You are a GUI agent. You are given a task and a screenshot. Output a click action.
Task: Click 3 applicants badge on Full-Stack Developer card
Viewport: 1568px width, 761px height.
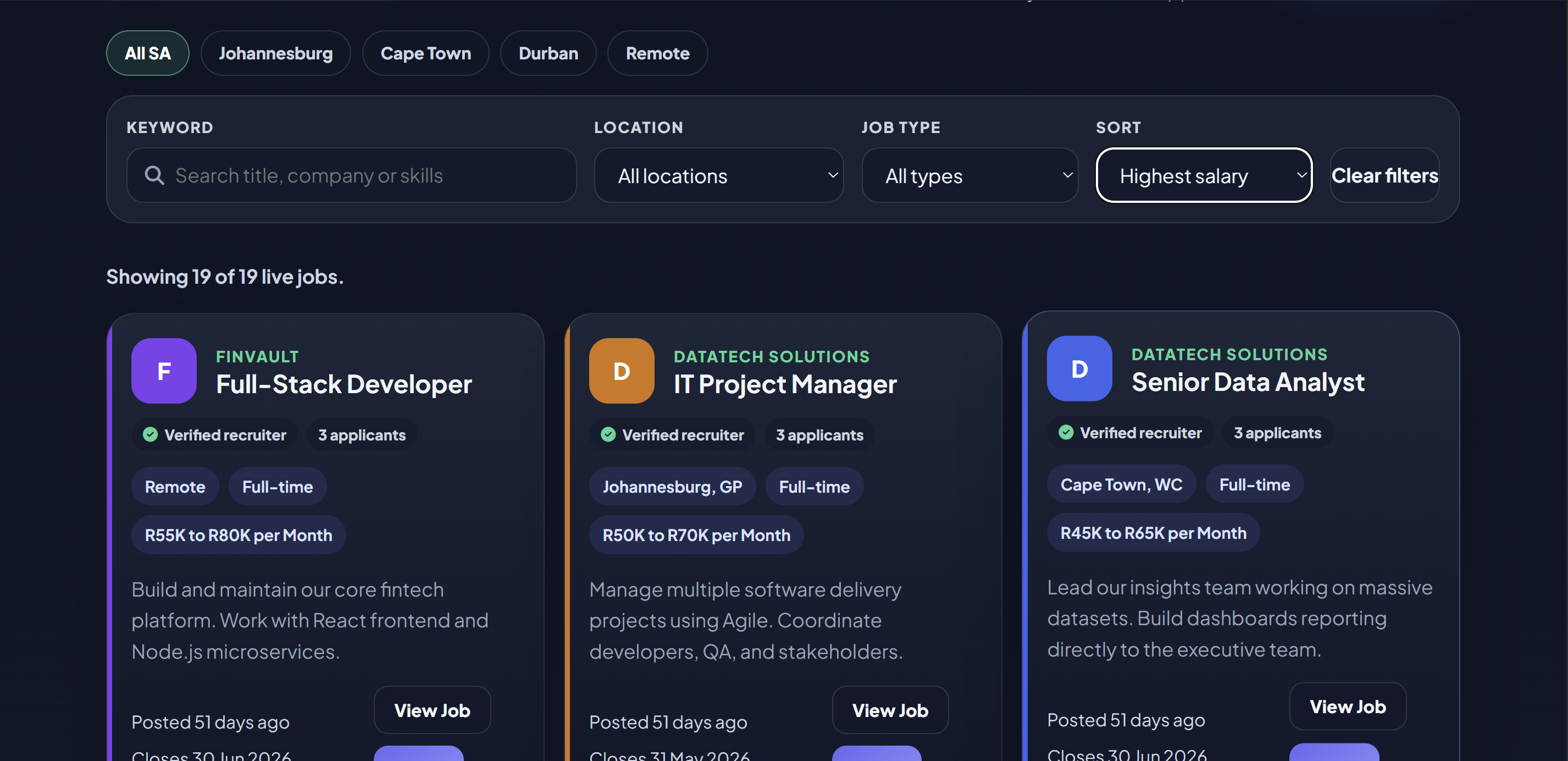click(362, 435)
